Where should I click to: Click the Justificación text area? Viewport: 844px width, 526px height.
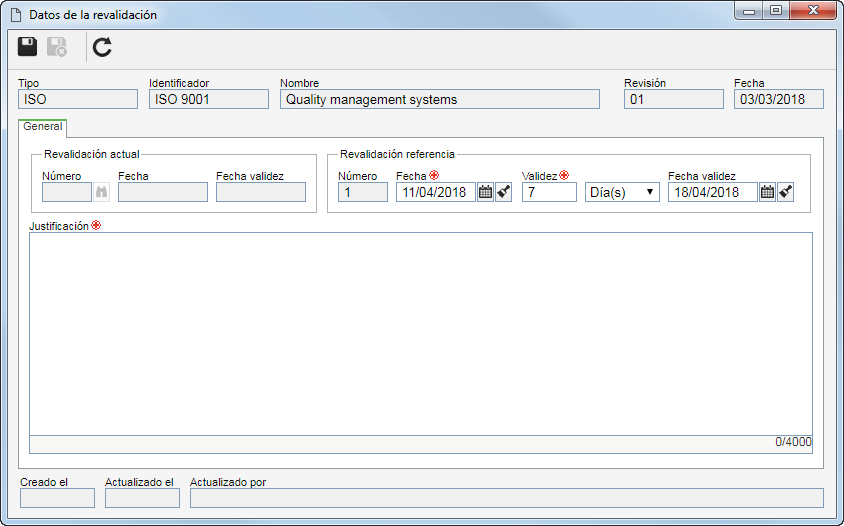421,334
